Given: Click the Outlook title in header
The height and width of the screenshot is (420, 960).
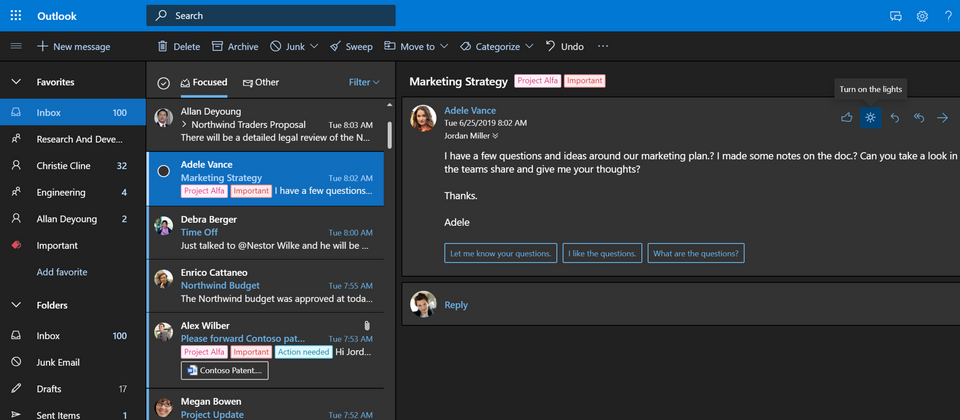Looking at the screenshot, I should tap(57, 16).
